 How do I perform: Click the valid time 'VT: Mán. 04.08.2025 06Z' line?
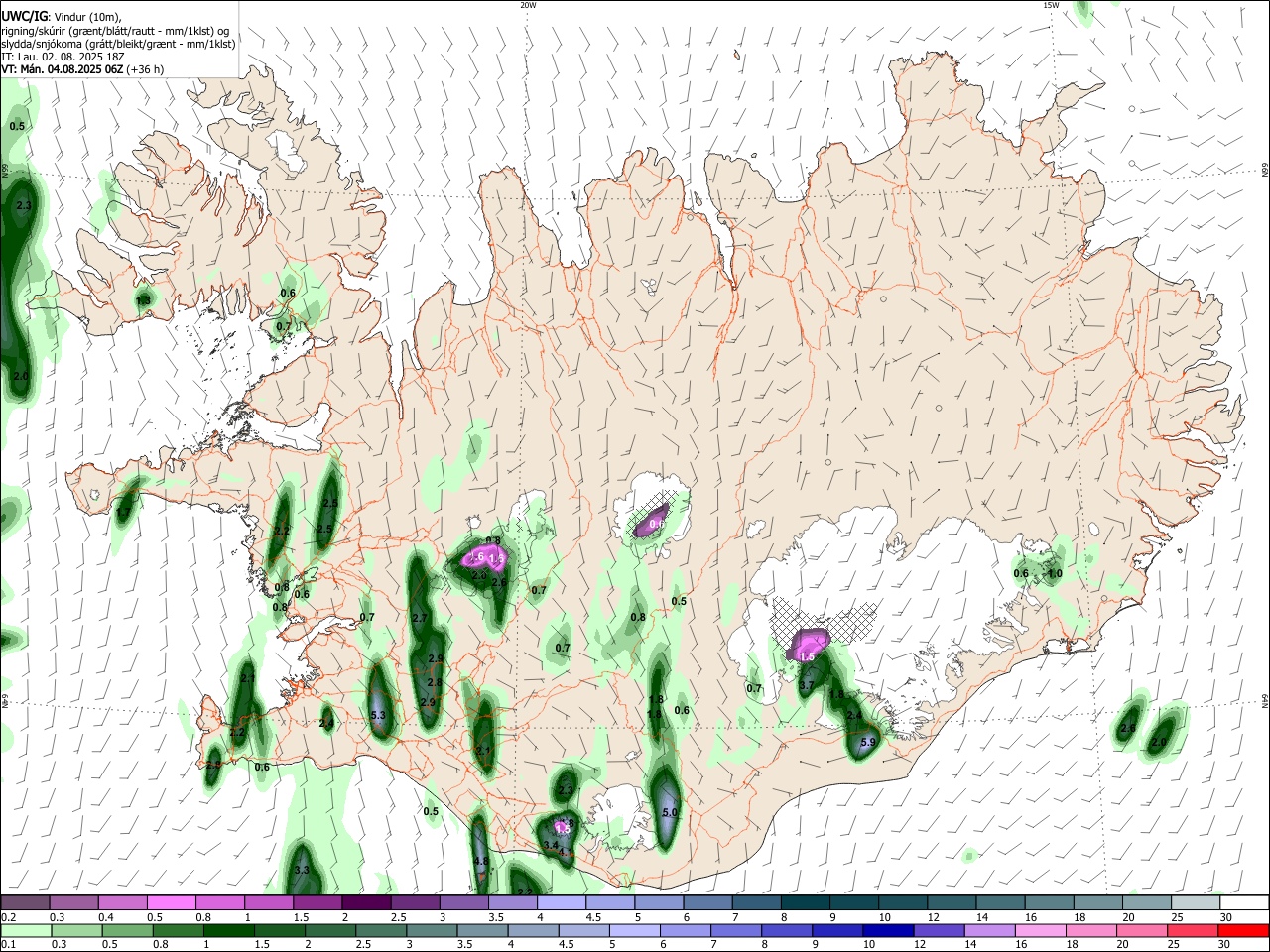62,69
